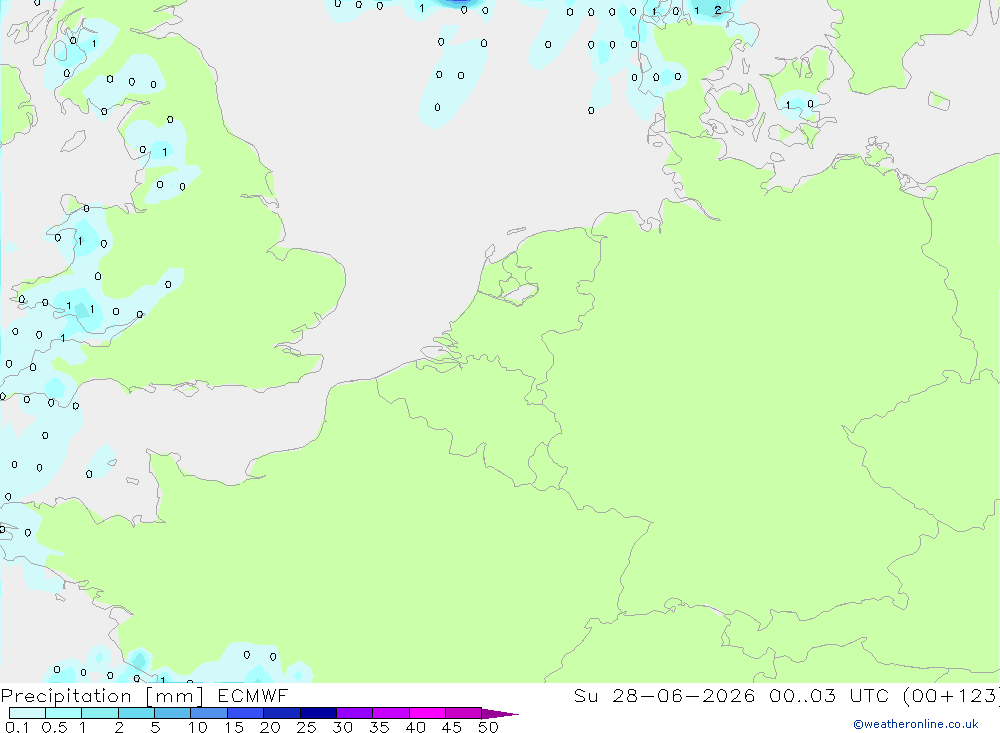Click the '00..03 UTC' time text
The image size is (1000, 733).
point(828,695)
